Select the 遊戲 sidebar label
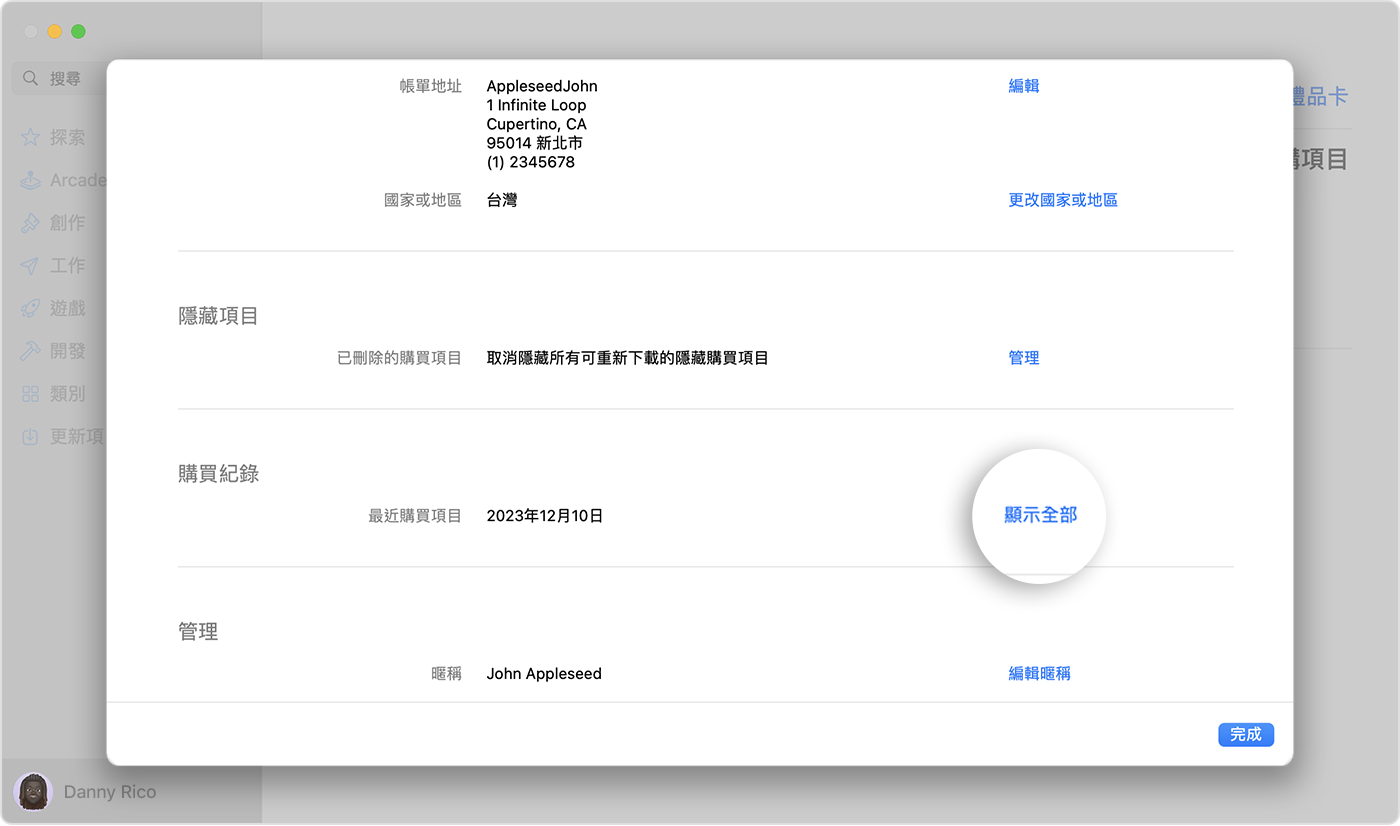Image resolution: width=1400 pixels, height=826 pixels. tap(68, 309)
